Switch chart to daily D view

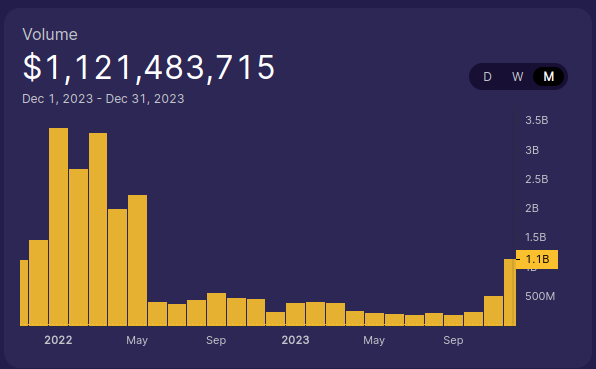(x=487, y=77)
